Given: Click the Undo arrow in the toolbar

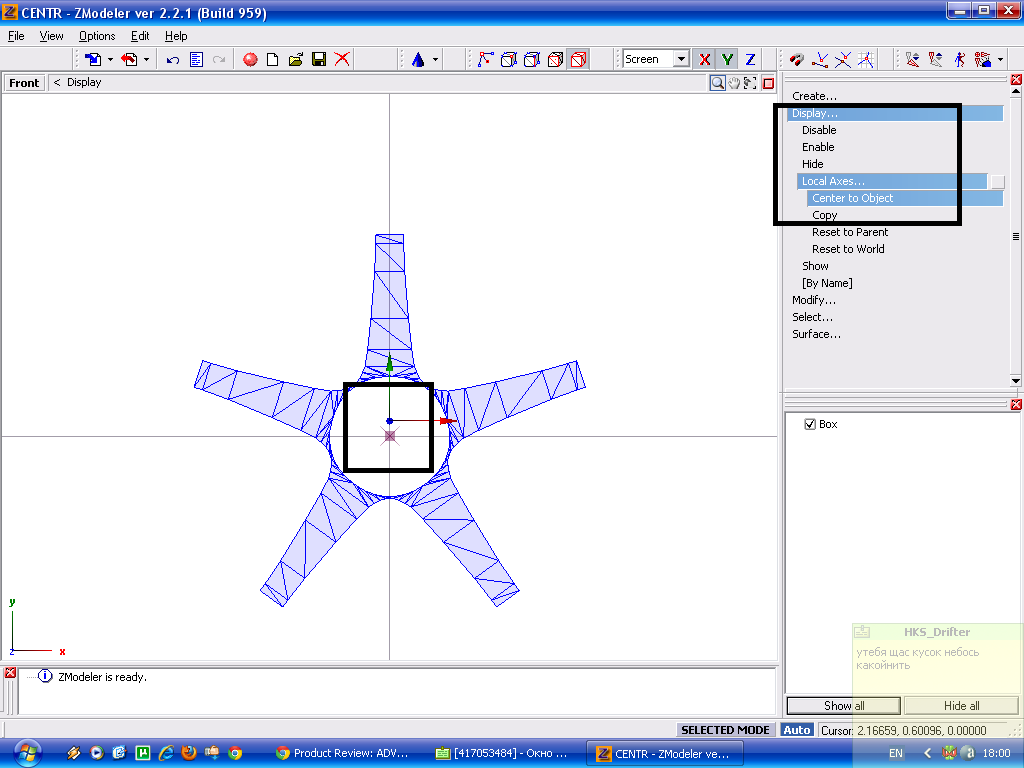Looking at the screenshot, I should [x=173, y=60].
